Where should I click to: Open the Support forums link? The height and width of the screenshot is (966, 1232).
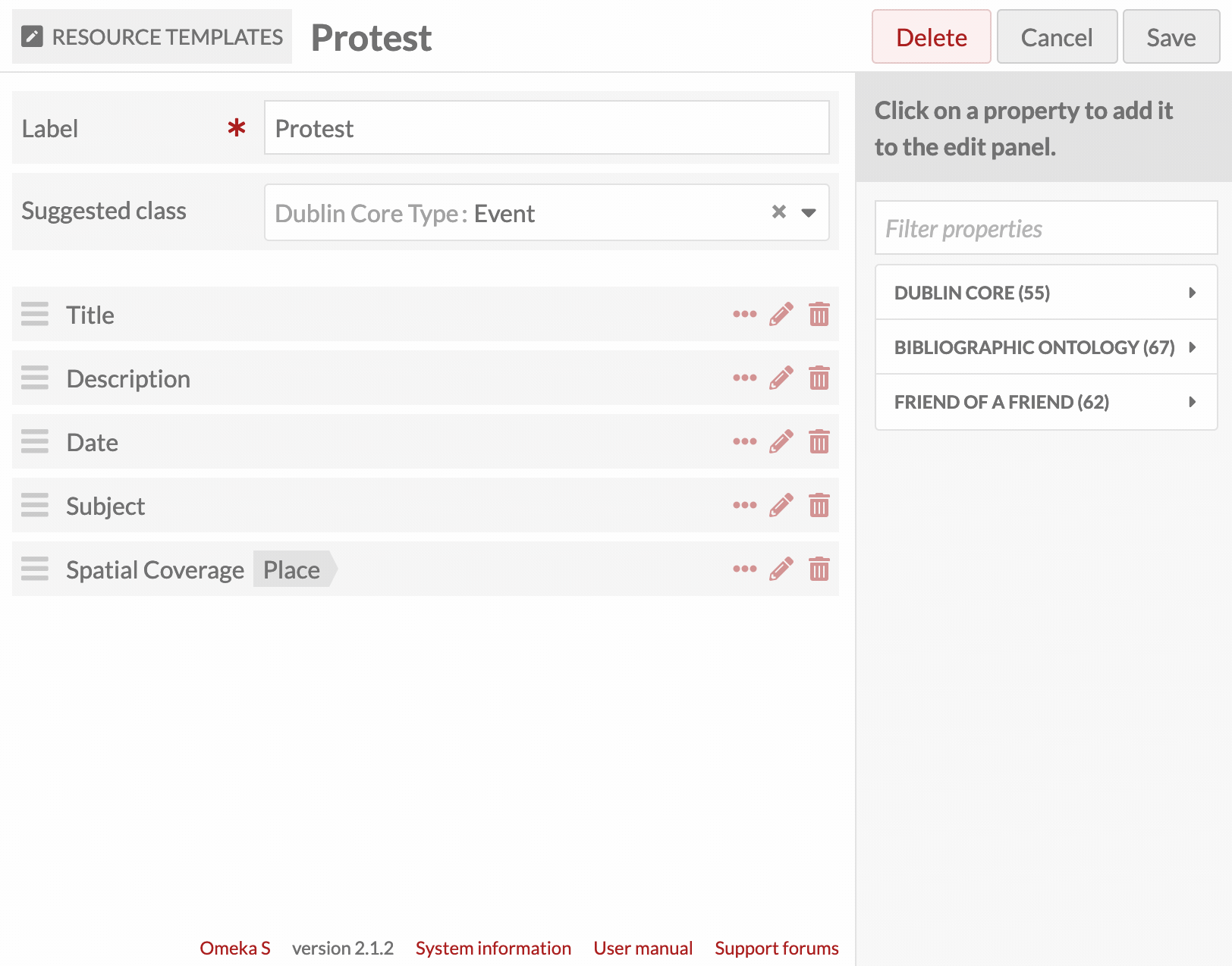pos(777,949)
